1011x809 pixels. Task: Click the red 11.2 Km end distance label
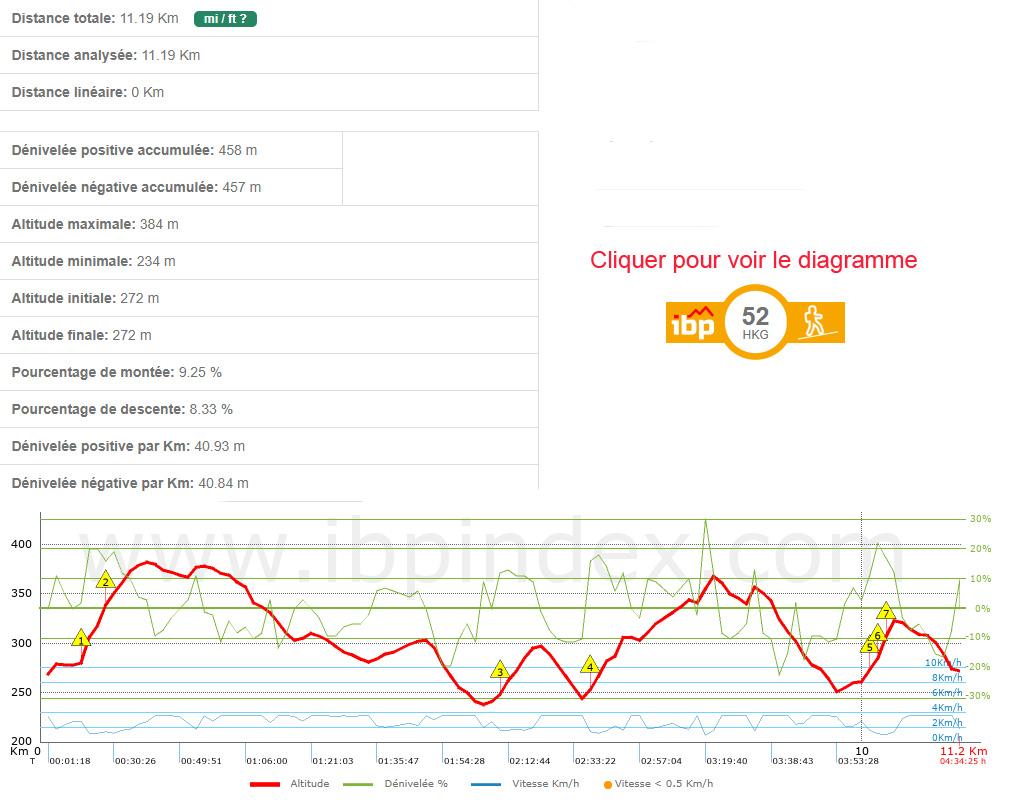tap(962, 750)
